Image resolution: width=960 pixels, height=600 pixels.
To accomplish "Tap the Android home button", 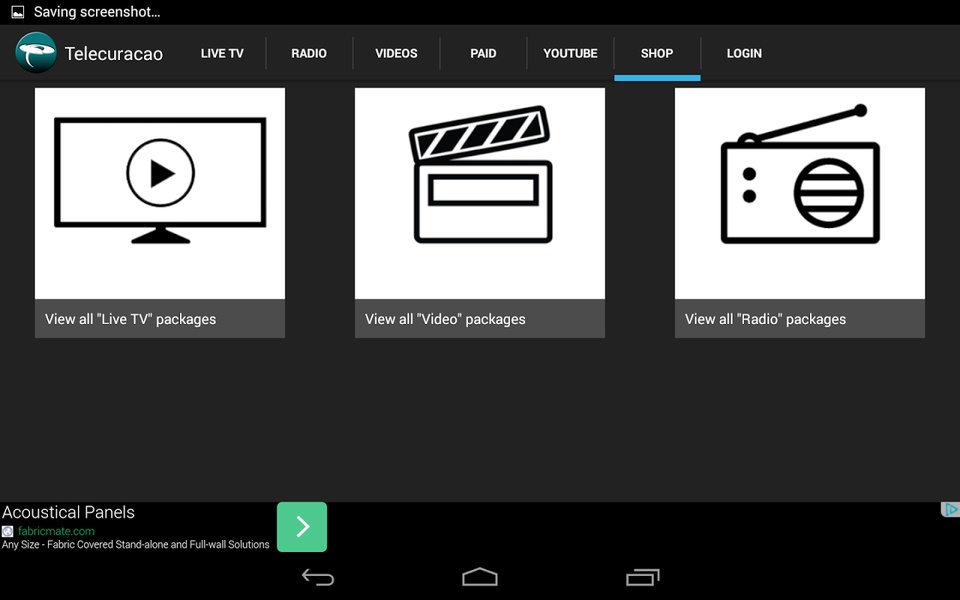I will [x=480, y=577].
